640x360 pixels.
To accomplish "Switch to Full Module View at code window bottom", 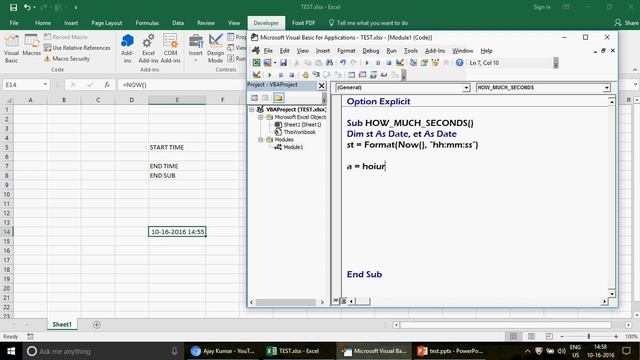I will (343, 301).
